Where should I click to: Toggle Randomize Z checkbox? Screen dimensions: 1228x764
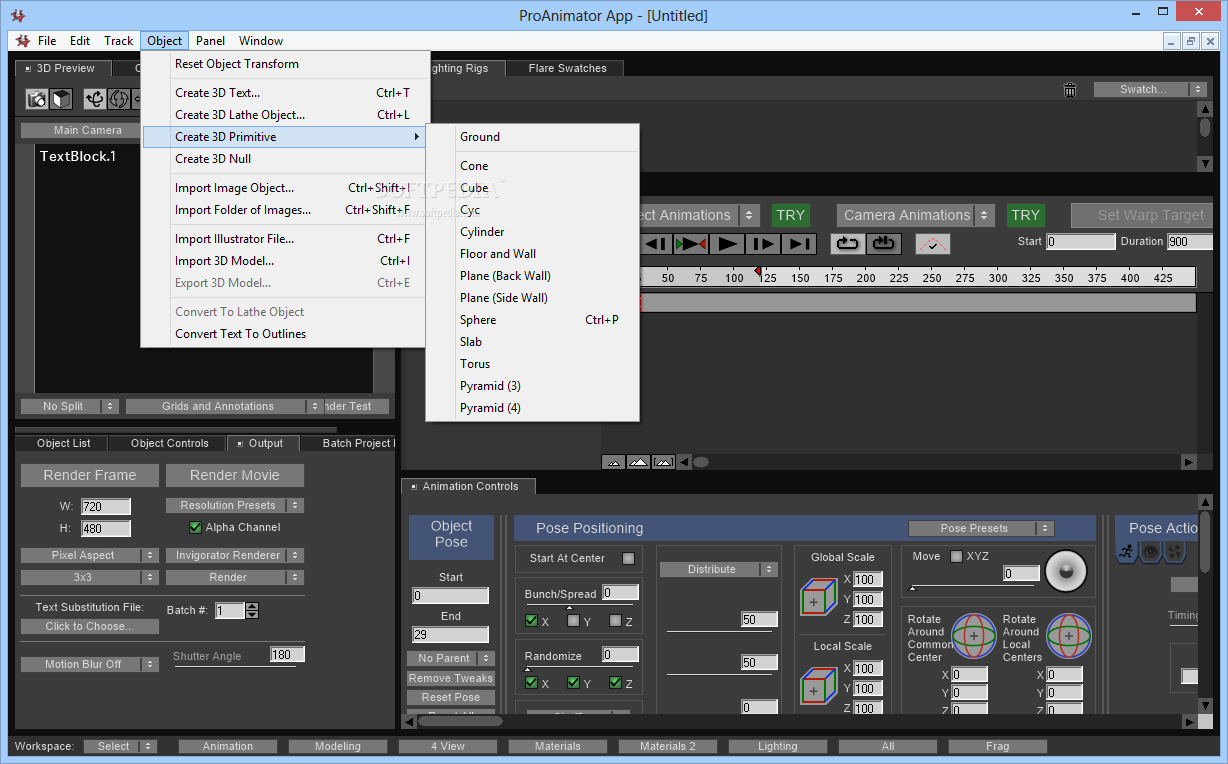click(616, 683)
